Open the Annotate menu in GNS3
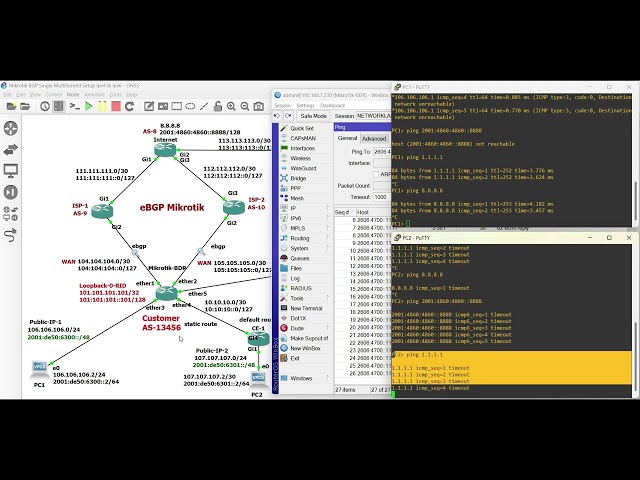This screenshot has width=640, height=480. (94, 95)
